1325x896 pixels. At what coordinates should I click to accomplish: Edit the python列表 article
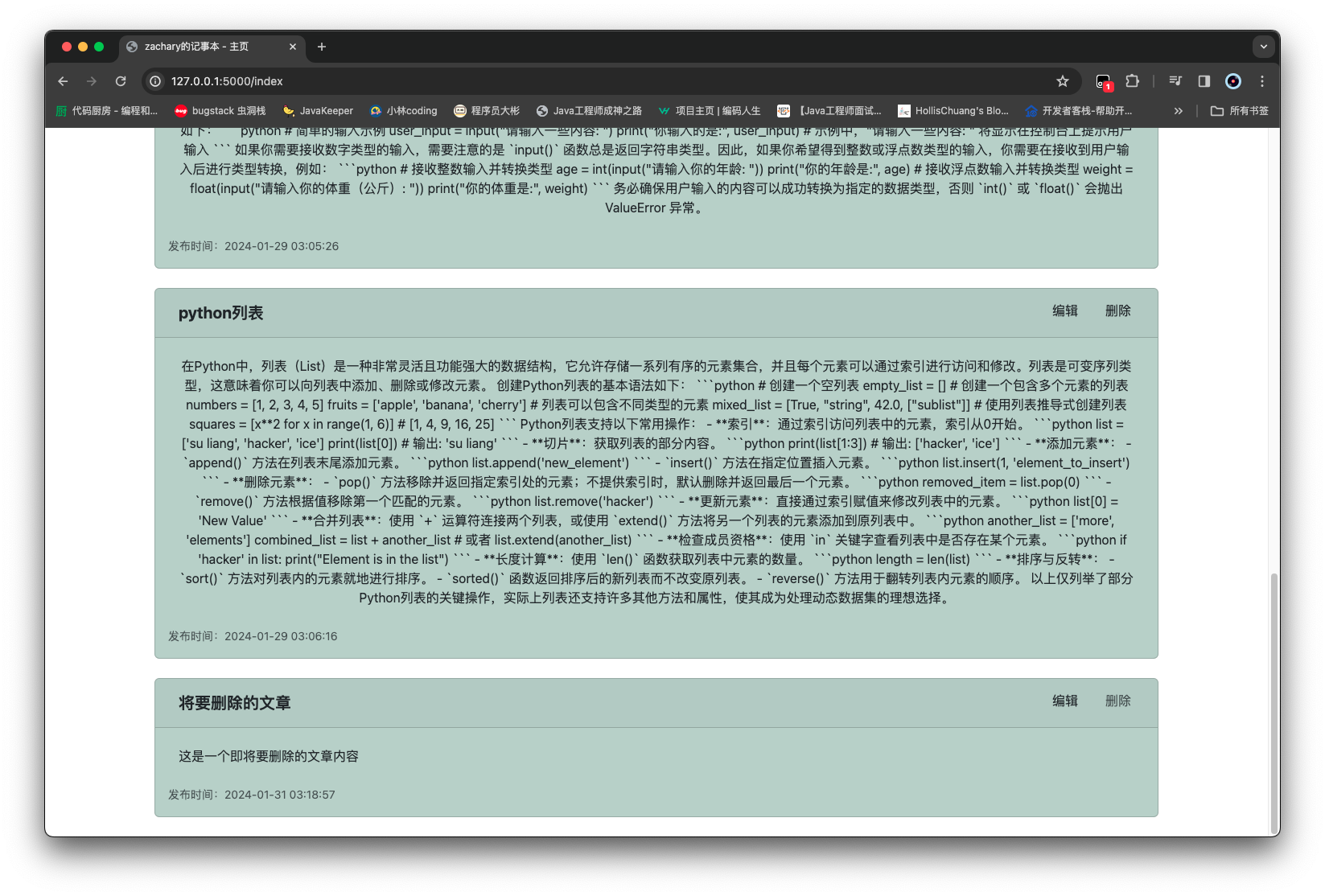point(1065,310)
